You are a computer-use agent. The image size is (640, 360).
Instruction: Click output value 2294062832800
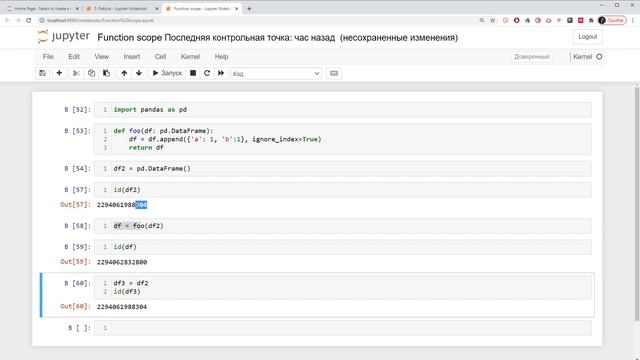122,262
